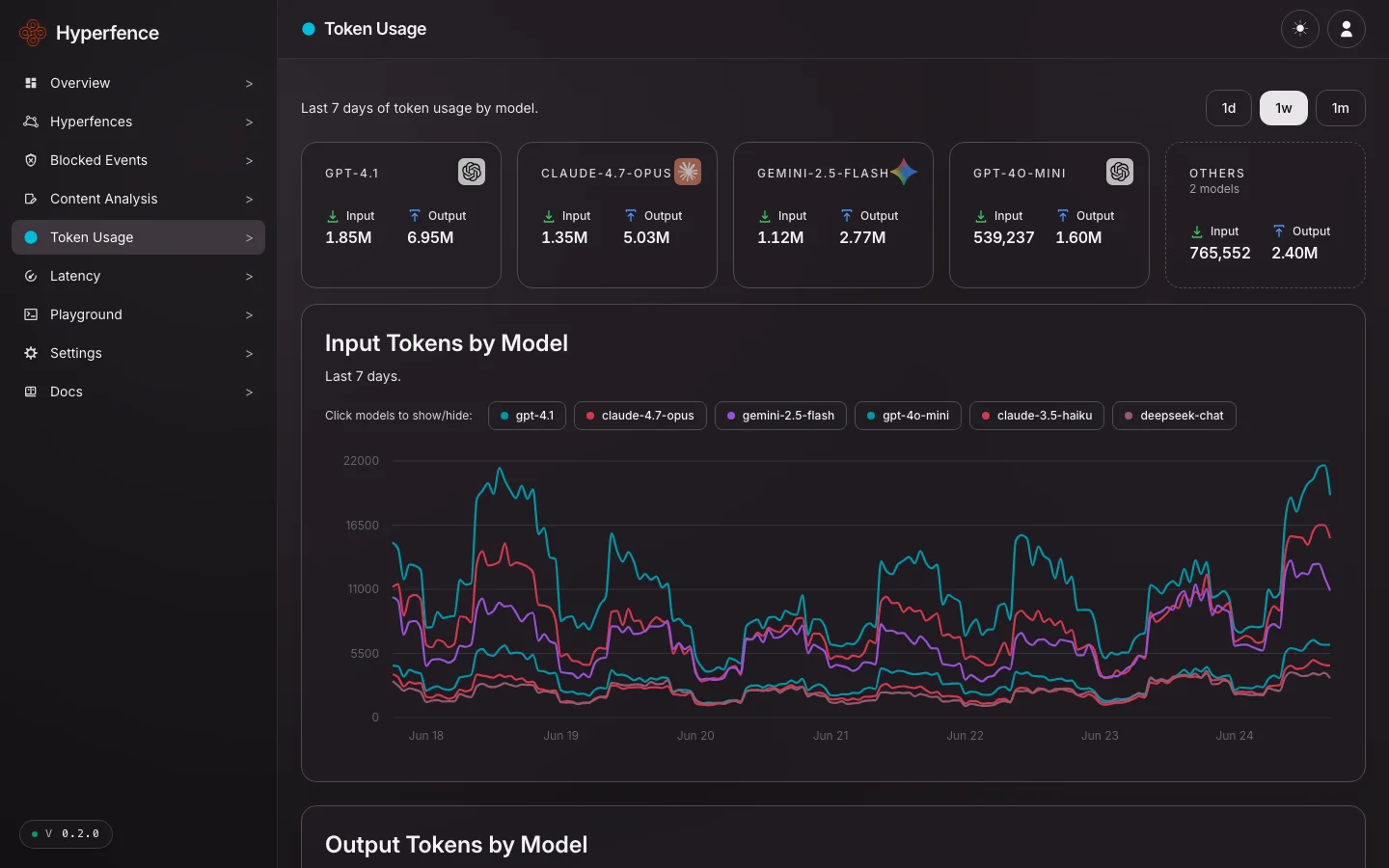Toggle light theme with sun icon

[1300, 29]
